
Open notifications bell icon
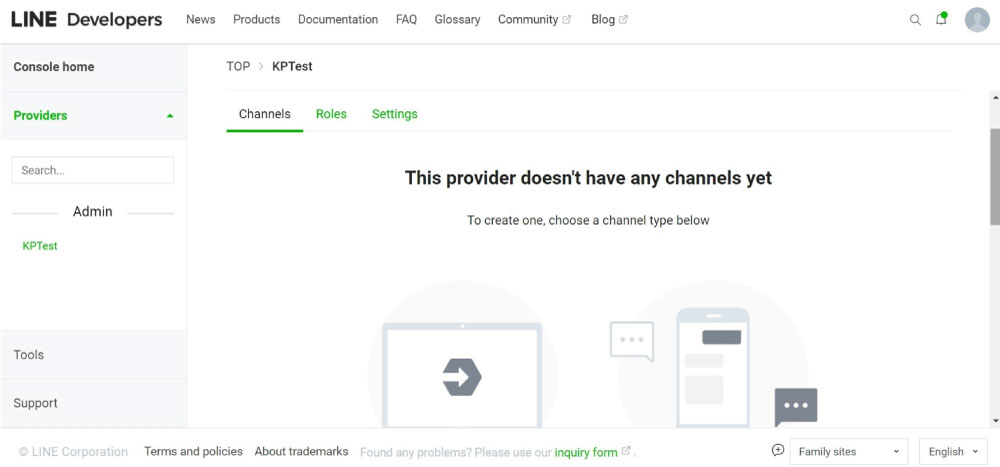click(x=941, y=19)
